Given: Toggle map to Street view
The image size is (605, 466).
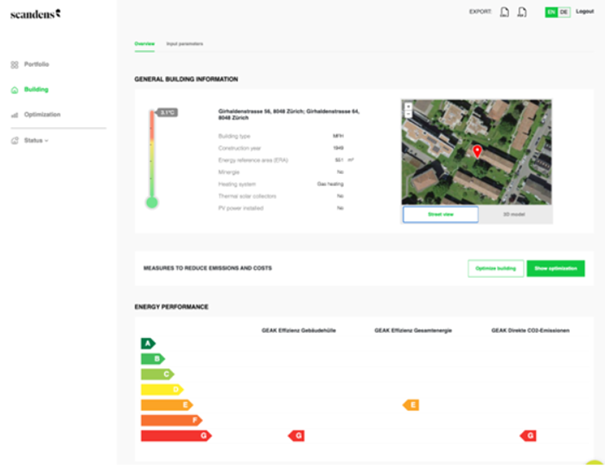Looking at the screenshot, I should coord(440,214).
